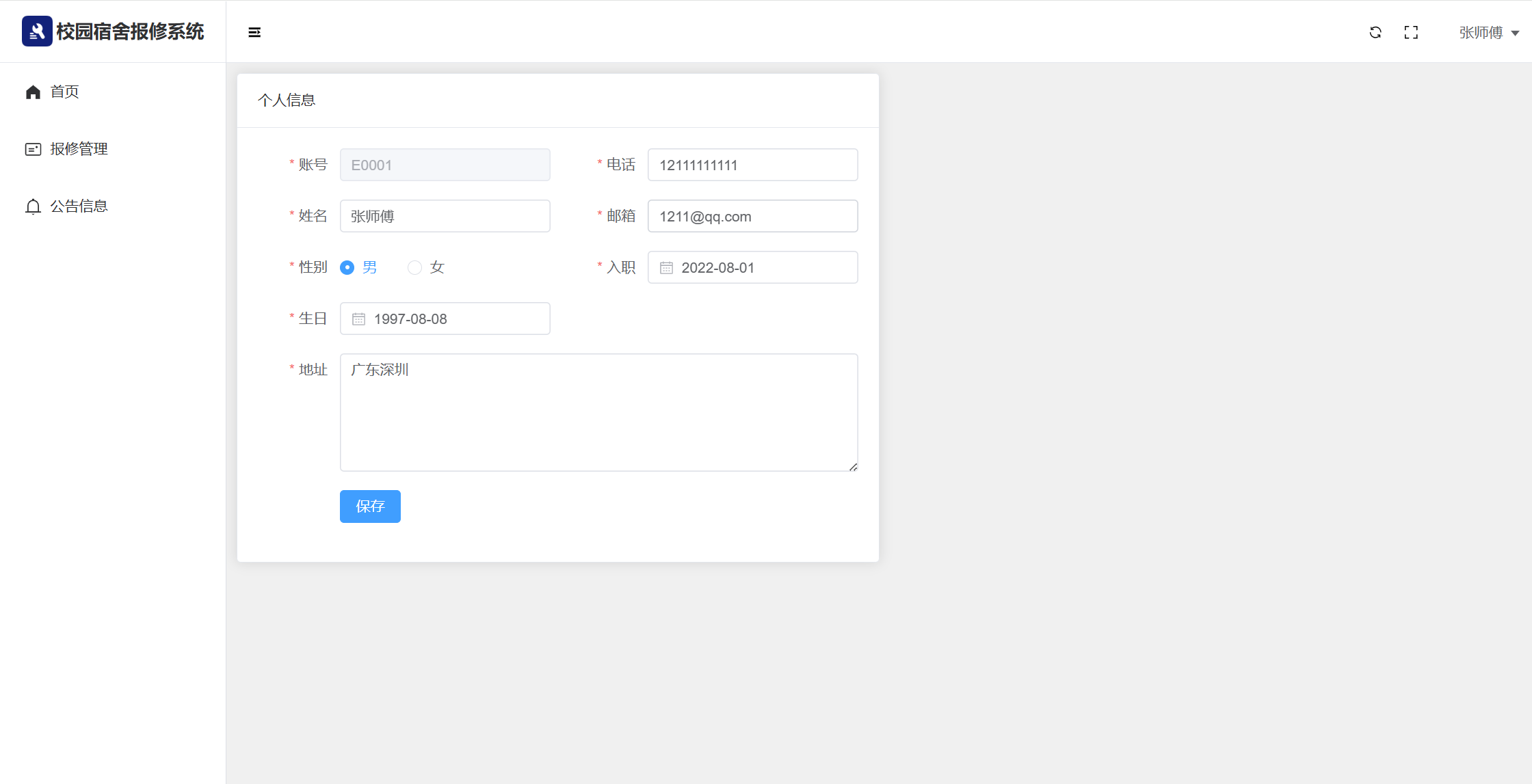The height and width of the screenshot is (784, 1532).
Task: Click the 地址 resize handle corner
Action: point(853,467)
